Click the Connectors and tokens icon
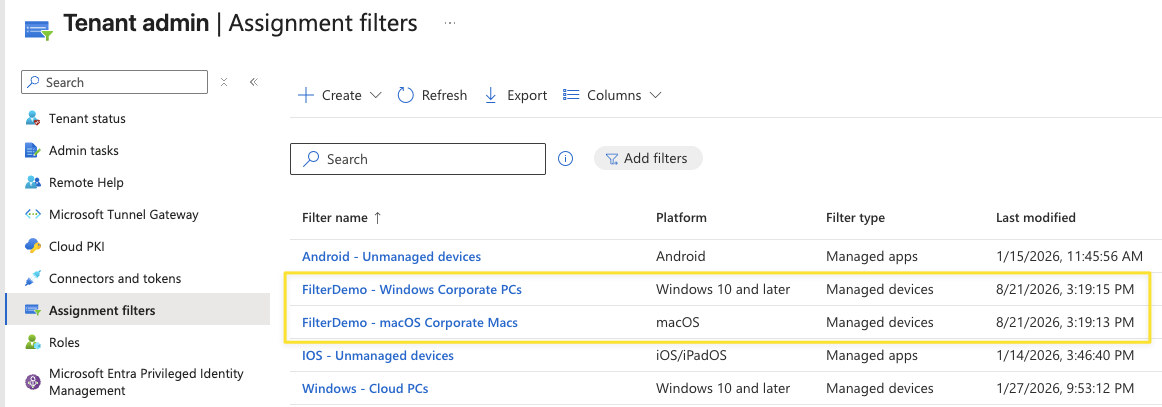 tap(33, 279)
